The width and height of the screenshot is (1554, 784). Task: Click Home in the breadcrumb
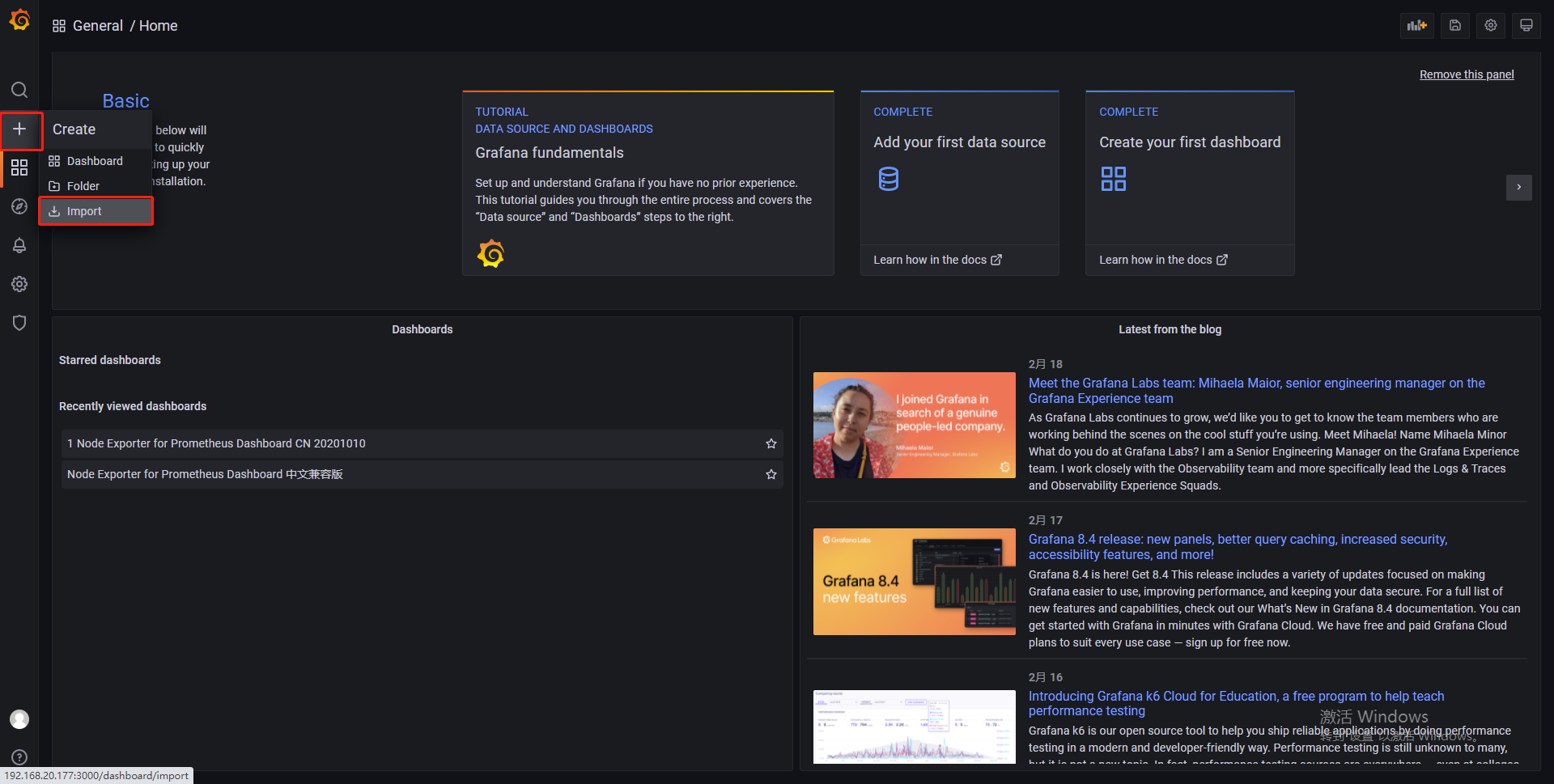tap(159, 26)
